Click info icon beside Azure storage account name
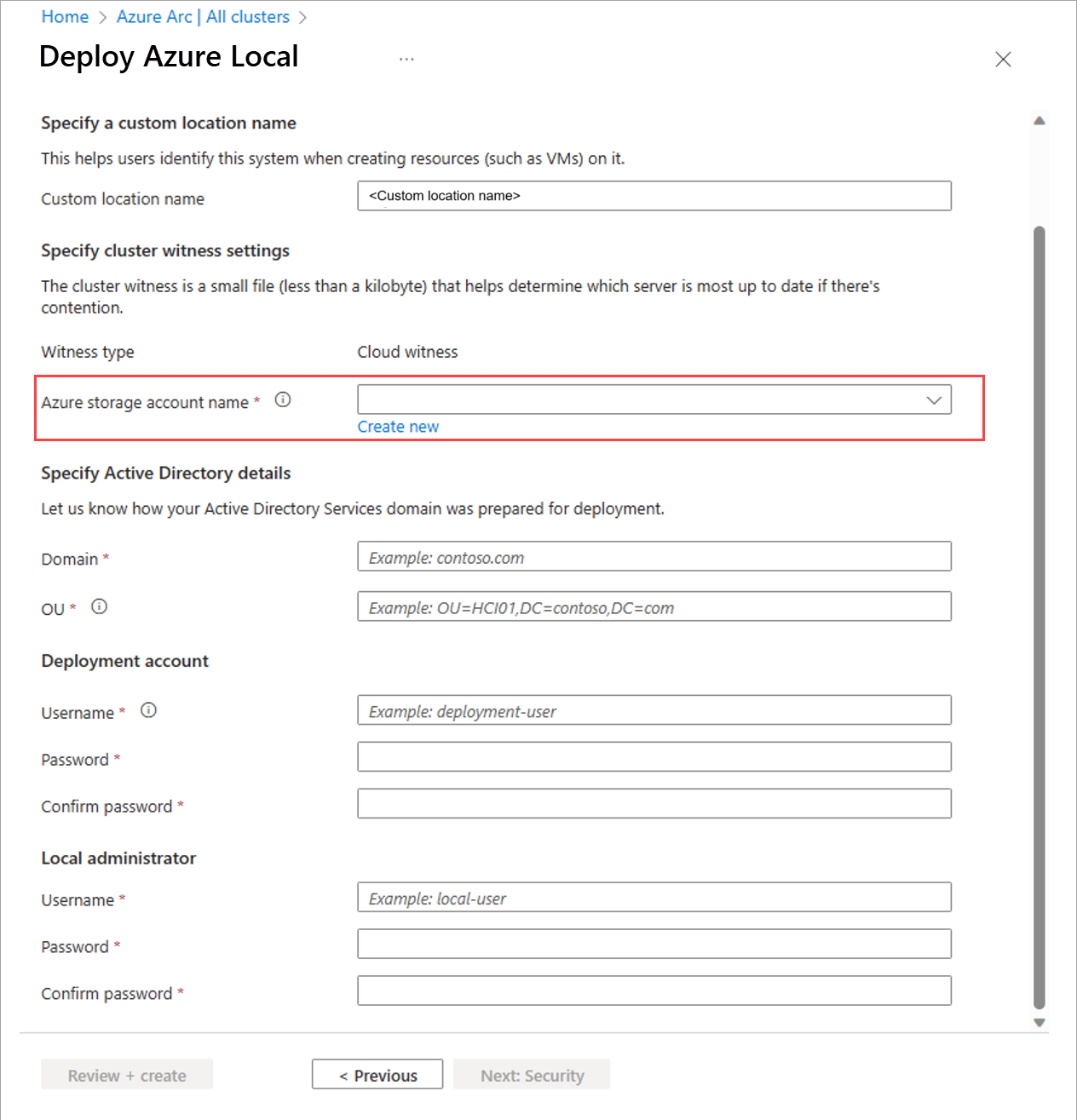The height and width of the screenshot is (1120, 1077). coord(283,400)
